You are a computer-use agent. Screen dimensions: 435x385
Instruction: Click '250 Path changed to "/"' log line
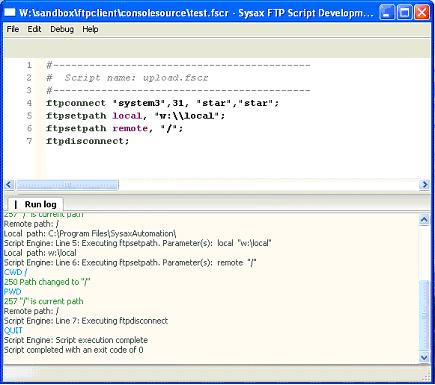click(47, 282)
